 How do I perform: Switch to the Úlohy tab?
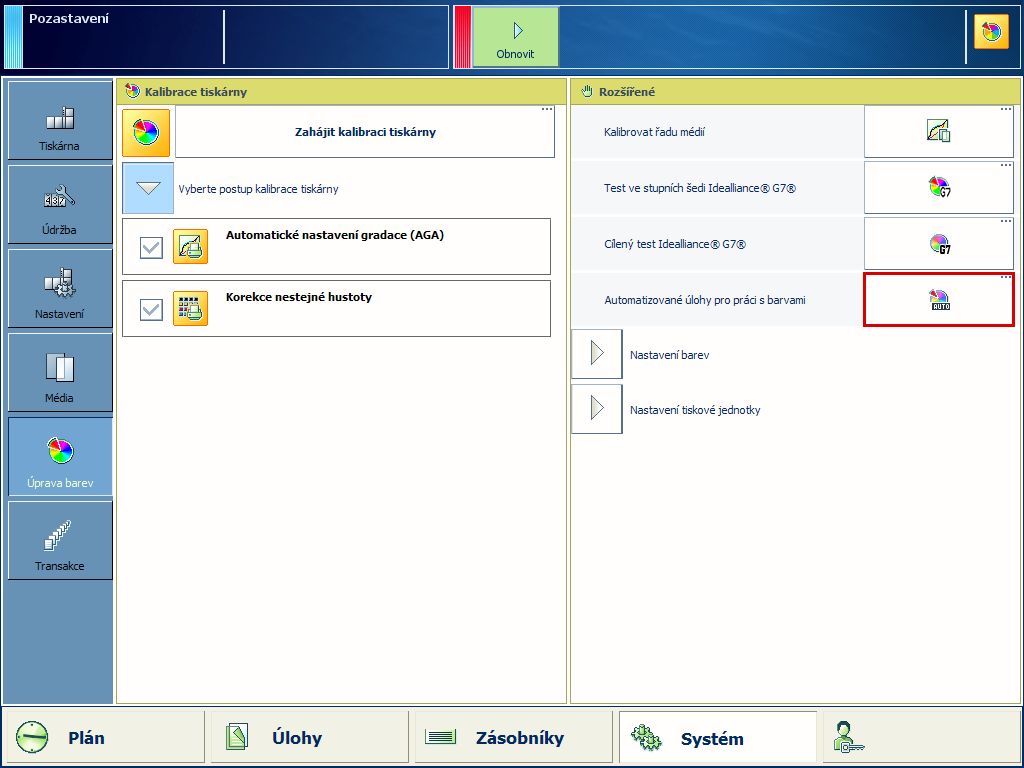coord(309,738)
